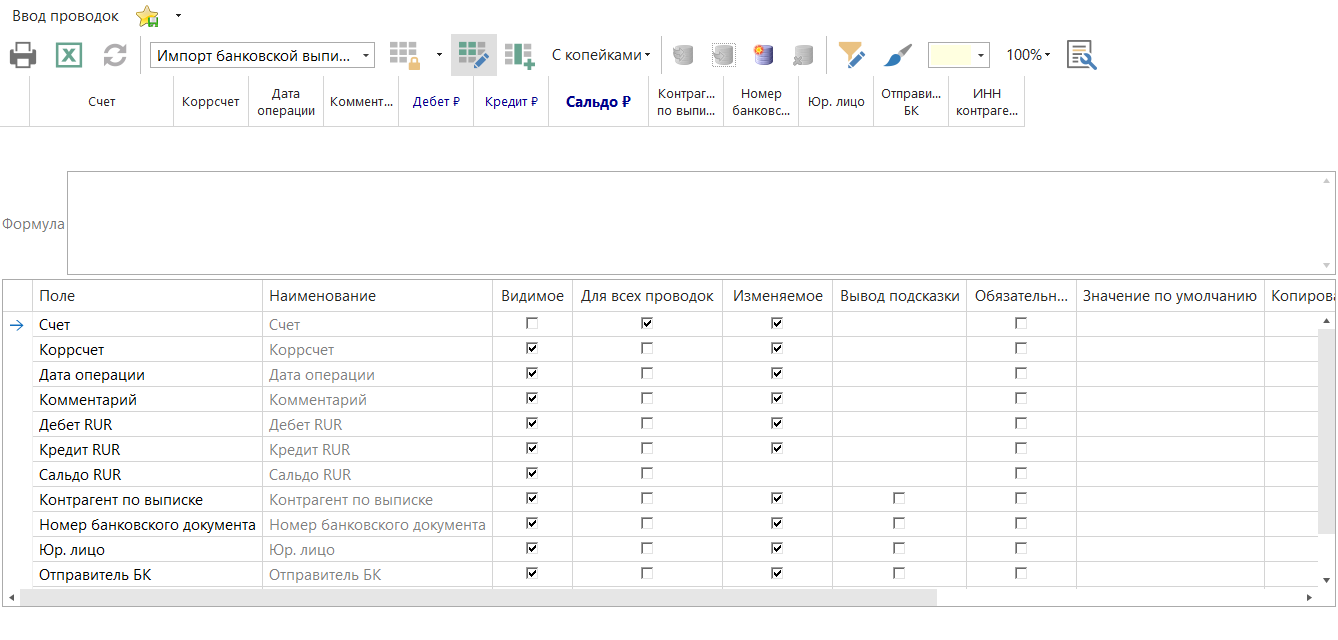The width and height of the screenshot is (1338, 640).
Task: Toggle Вывод подсказки for Юр. лицо
Action: 899,549
